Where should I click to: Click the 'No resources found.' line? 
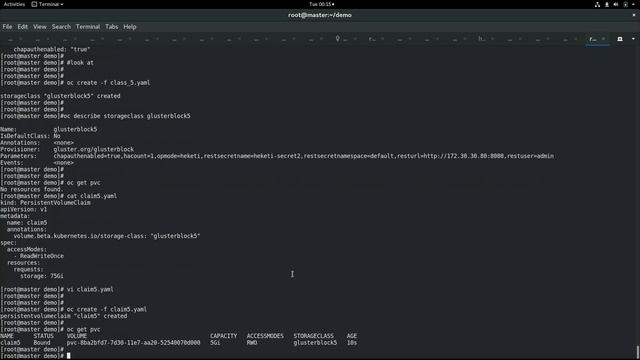(31, 189)
